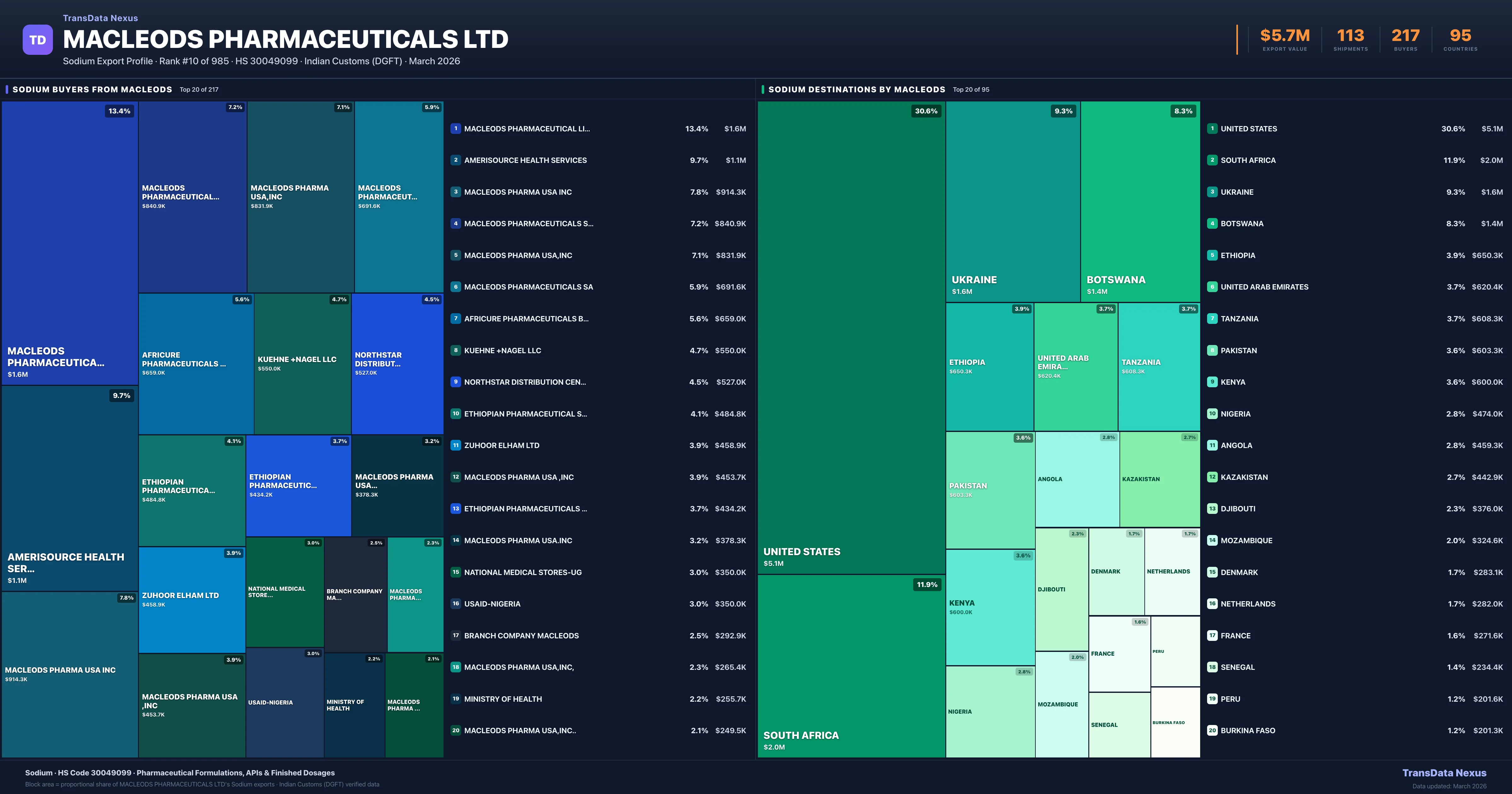Screen dimensions: 1512x794
Task: Click rank 1 badge beside UNITED STATES
Action: pyautogui.click(x=1212, y=129)
